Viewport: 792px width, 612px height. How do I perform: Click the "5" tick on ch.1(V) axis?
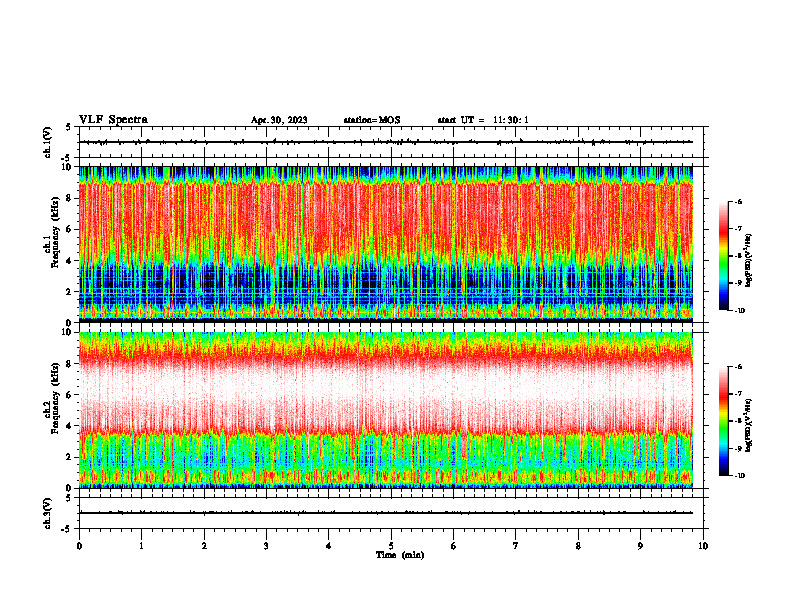(x=68, y=127)
